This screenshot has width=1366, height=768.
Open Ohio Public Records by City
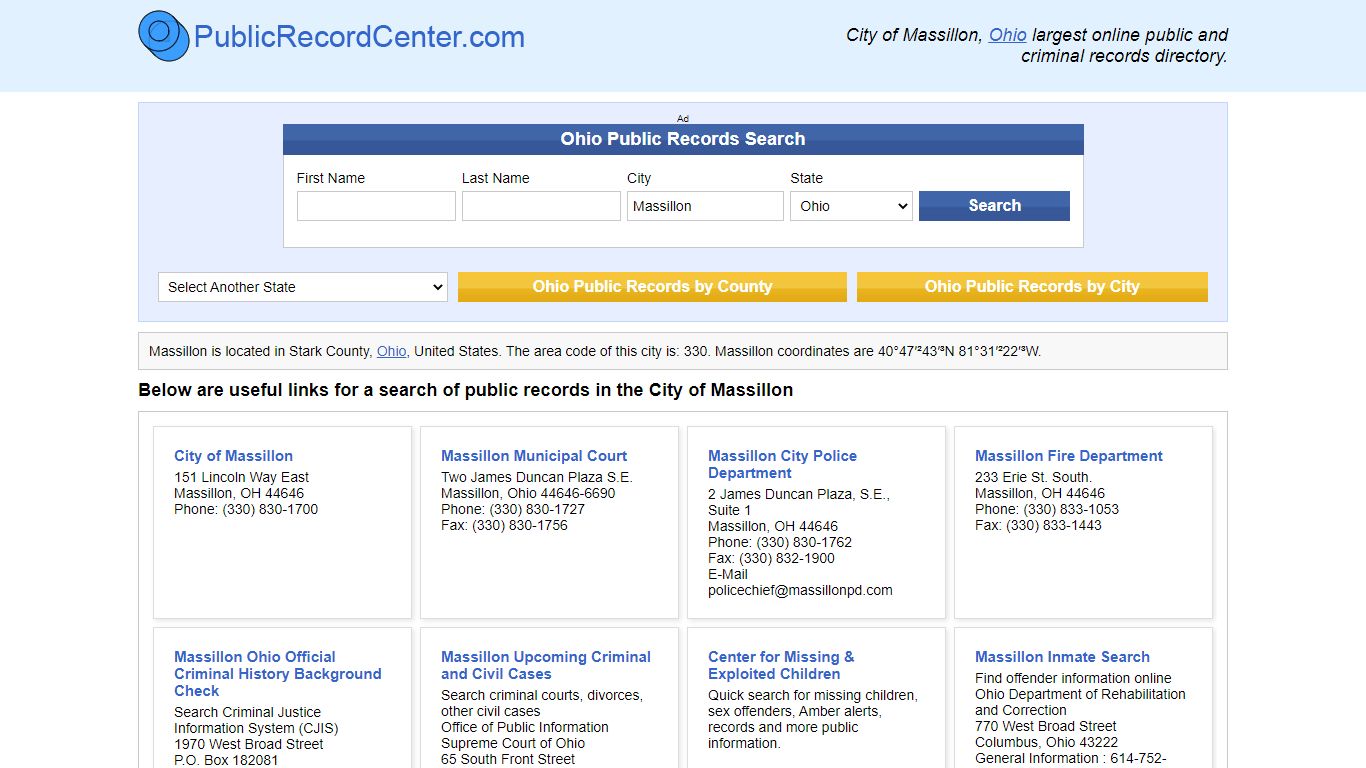pos(1032,287)
